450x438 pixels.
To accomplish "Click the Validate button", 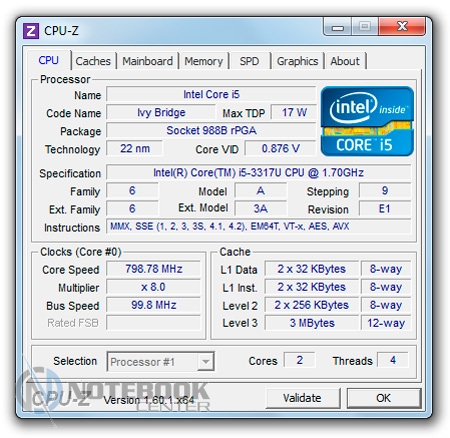I will pos(302,398).
